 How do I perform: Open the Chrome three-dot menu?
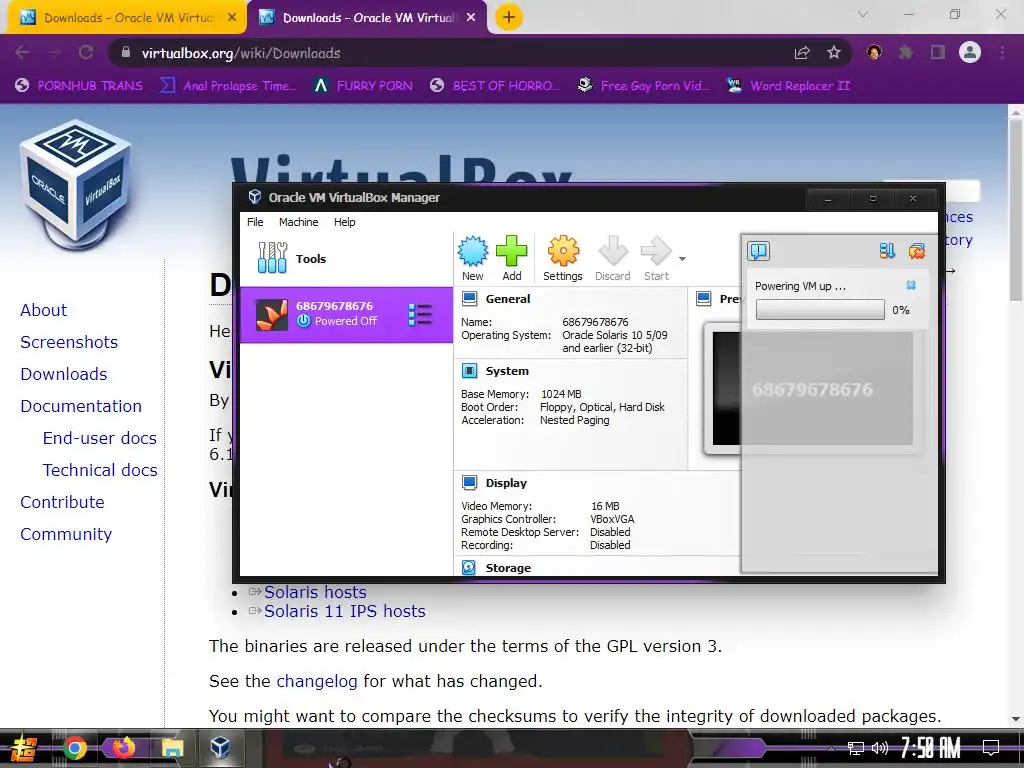coord(1002,52)
